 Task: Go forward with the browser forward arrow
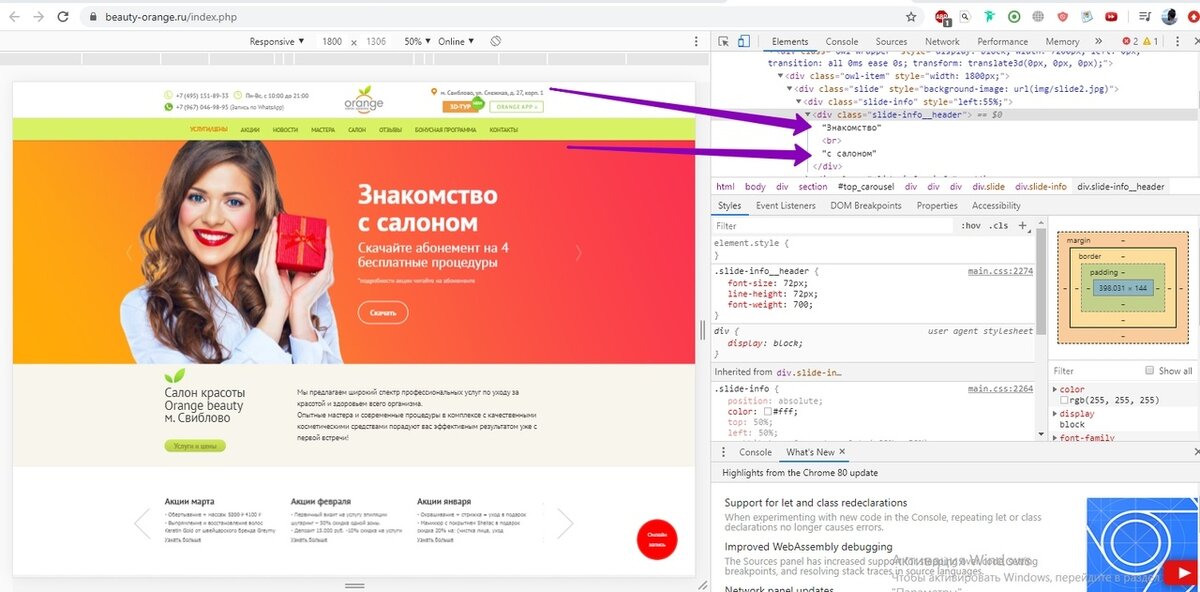(38, 17)
